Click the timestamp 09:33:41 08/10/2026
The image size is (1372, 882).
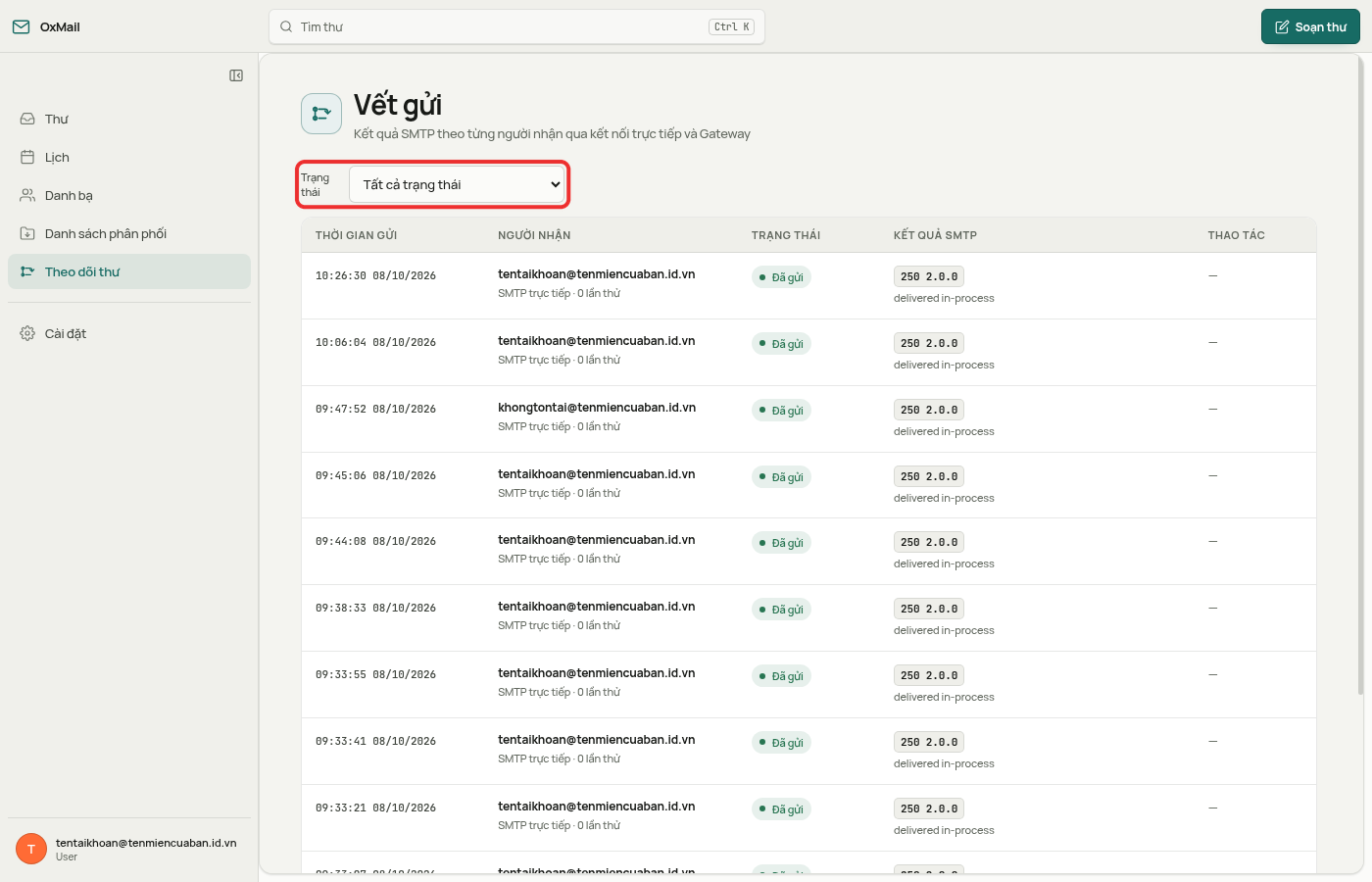(x=375, y=742)
